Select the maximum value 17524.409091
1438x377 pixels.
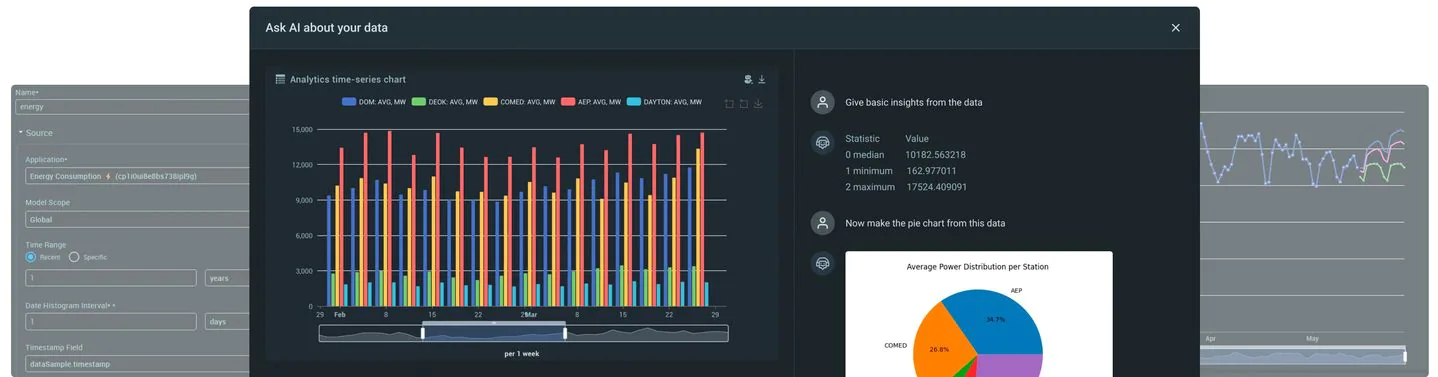tap(938, 187)
